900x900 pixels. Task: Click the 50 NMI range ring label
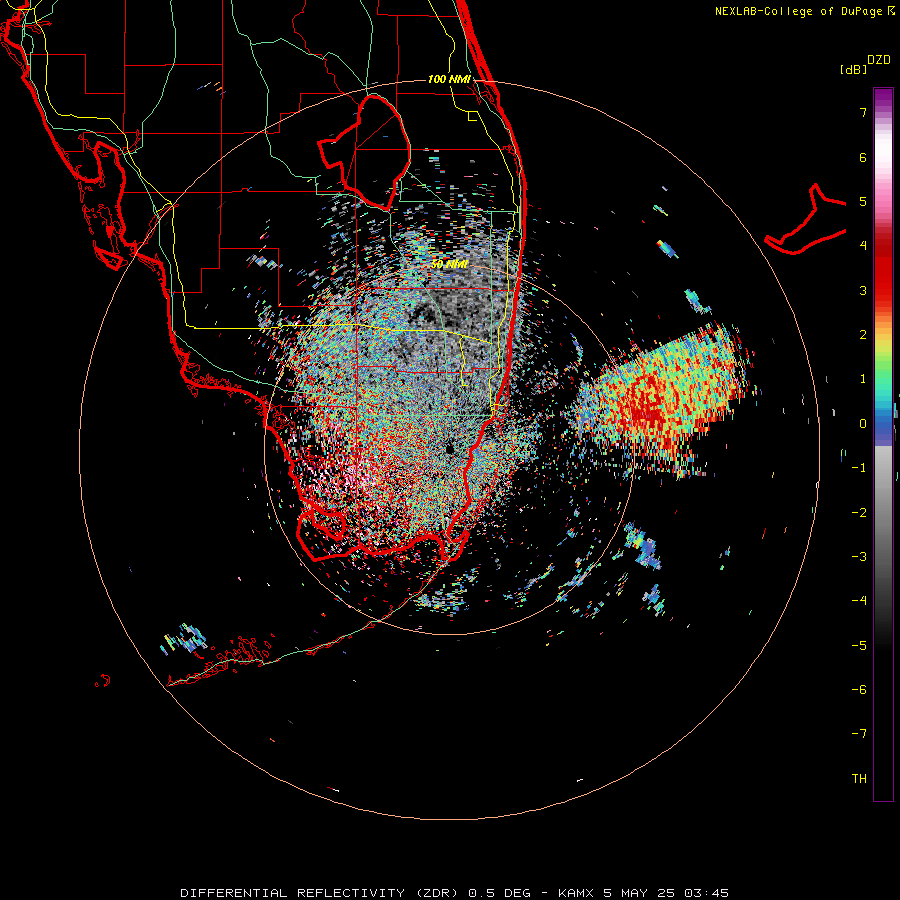[449, 265]
